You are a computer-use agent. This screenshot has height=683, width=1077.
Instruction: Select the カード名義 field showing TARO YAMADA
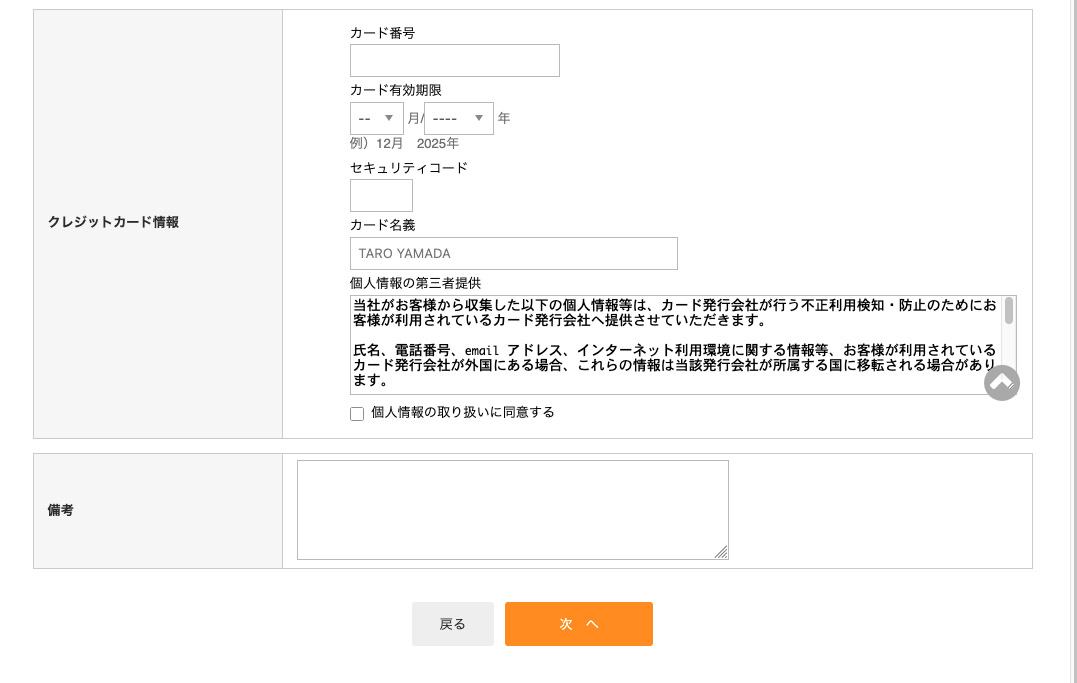513,254
